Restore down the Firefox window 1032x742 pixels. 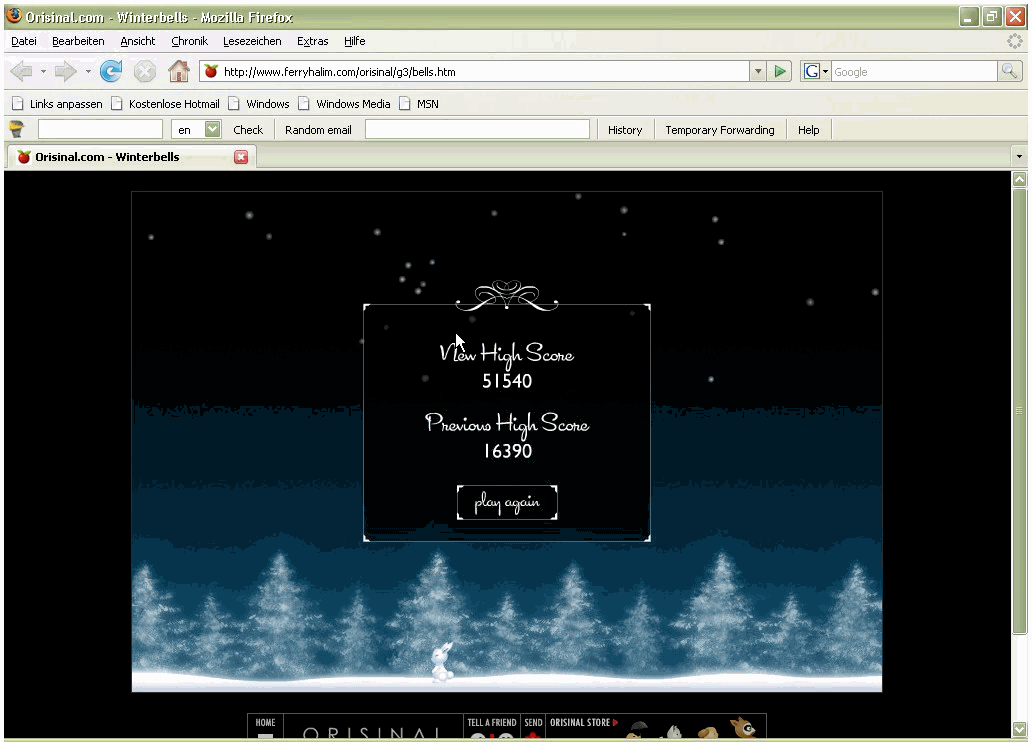click(x=991, y=16)
